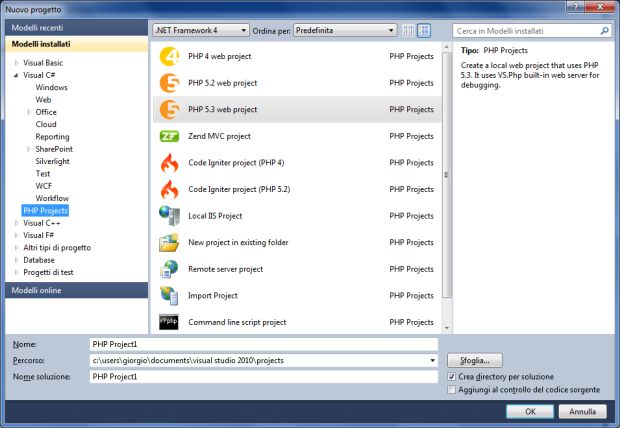620x428 pixels.
Task: Click the search magnifier icon
Action: point(605,31)
